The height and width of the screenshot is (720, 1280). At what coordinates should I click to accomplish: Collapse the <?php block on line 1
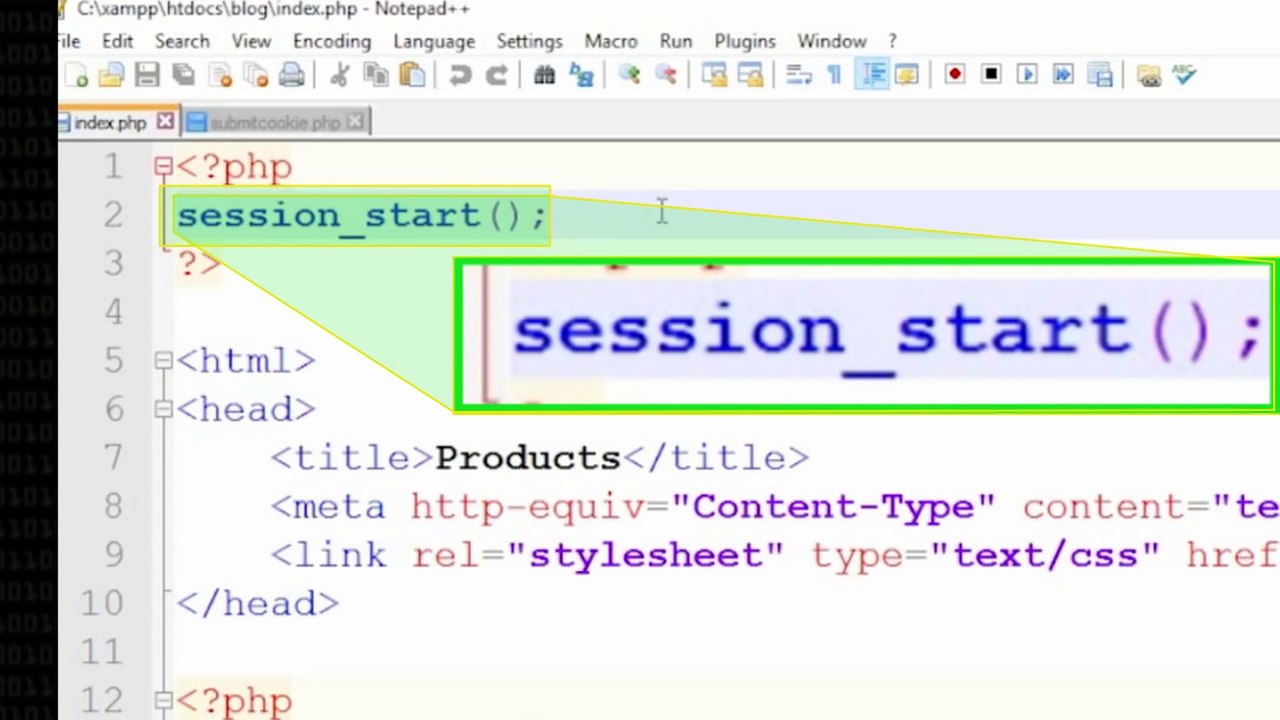(163, 167)
